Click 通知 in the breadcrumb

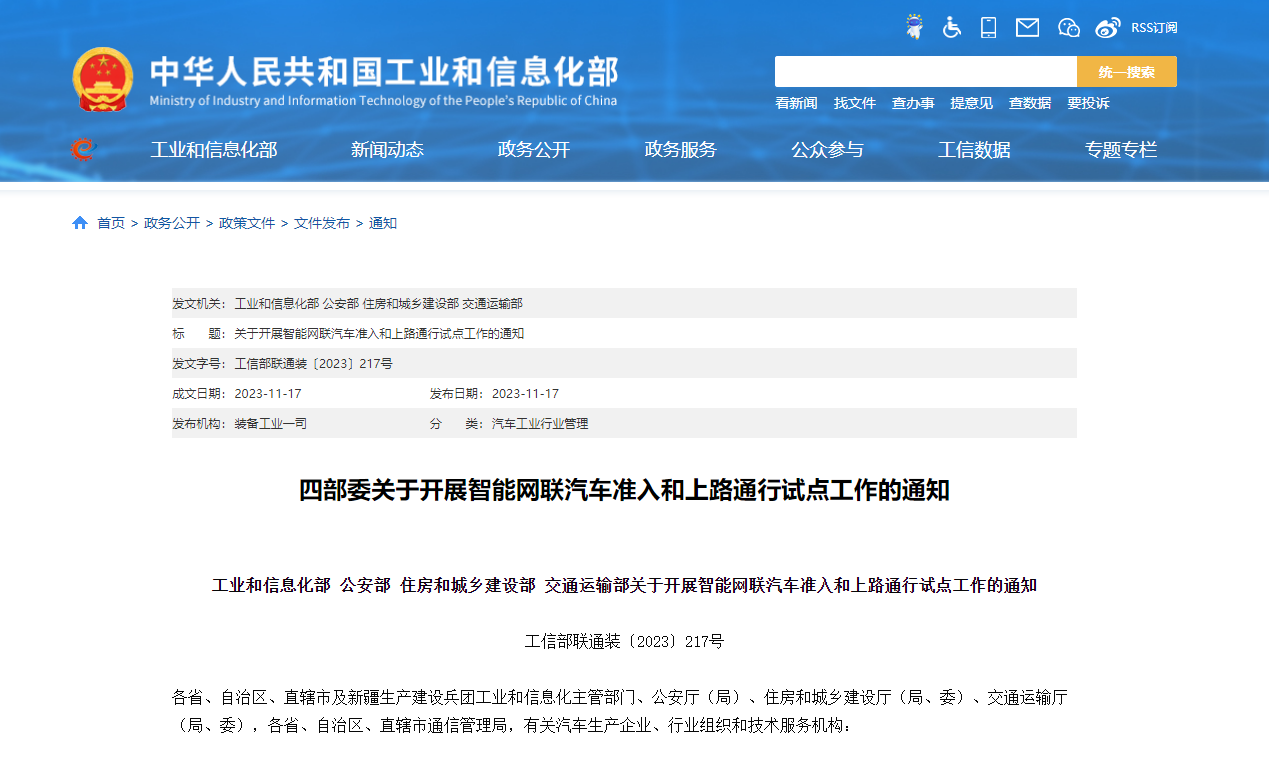pos(383,223)
